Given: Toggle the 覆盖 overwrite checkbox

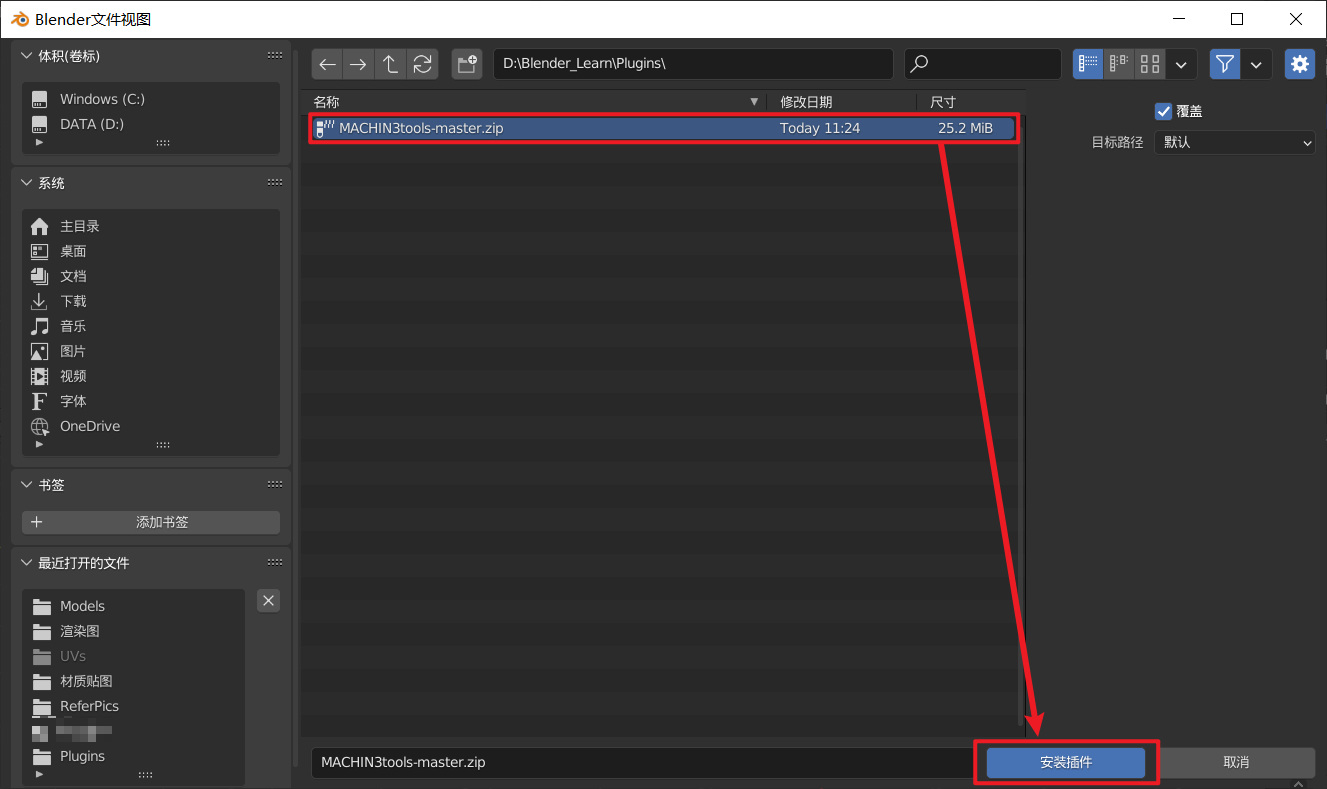Looking at the screenshot, I should point(1163,112).
